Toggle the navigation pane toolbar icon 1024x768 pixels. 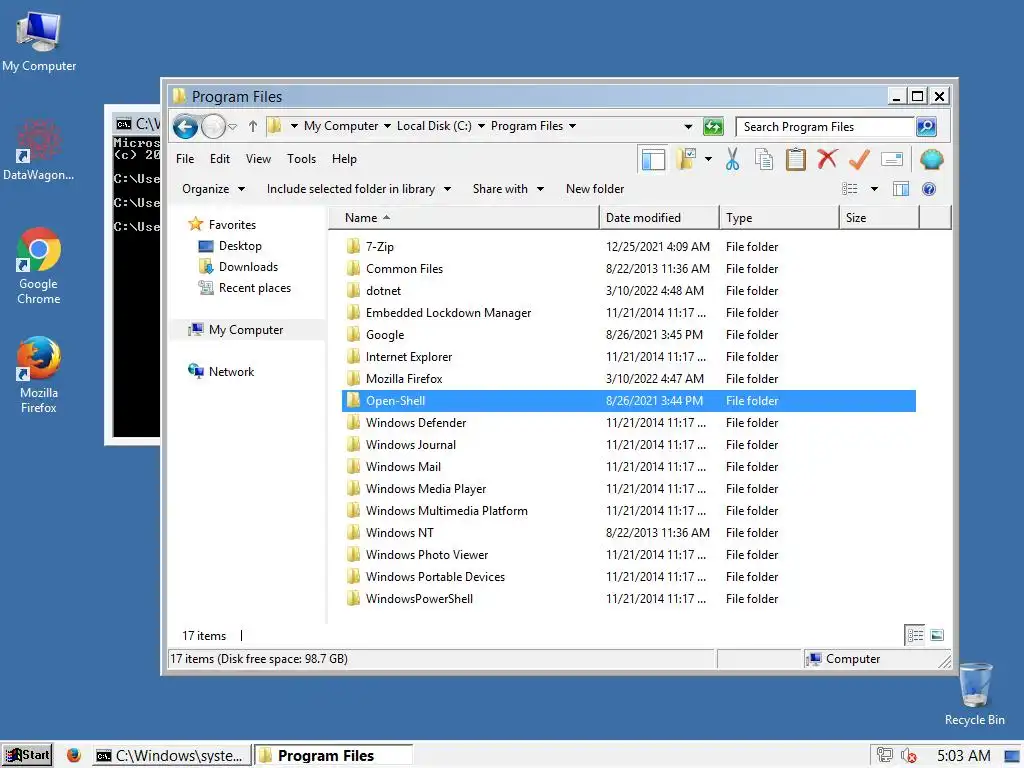[x=653, y=159]
